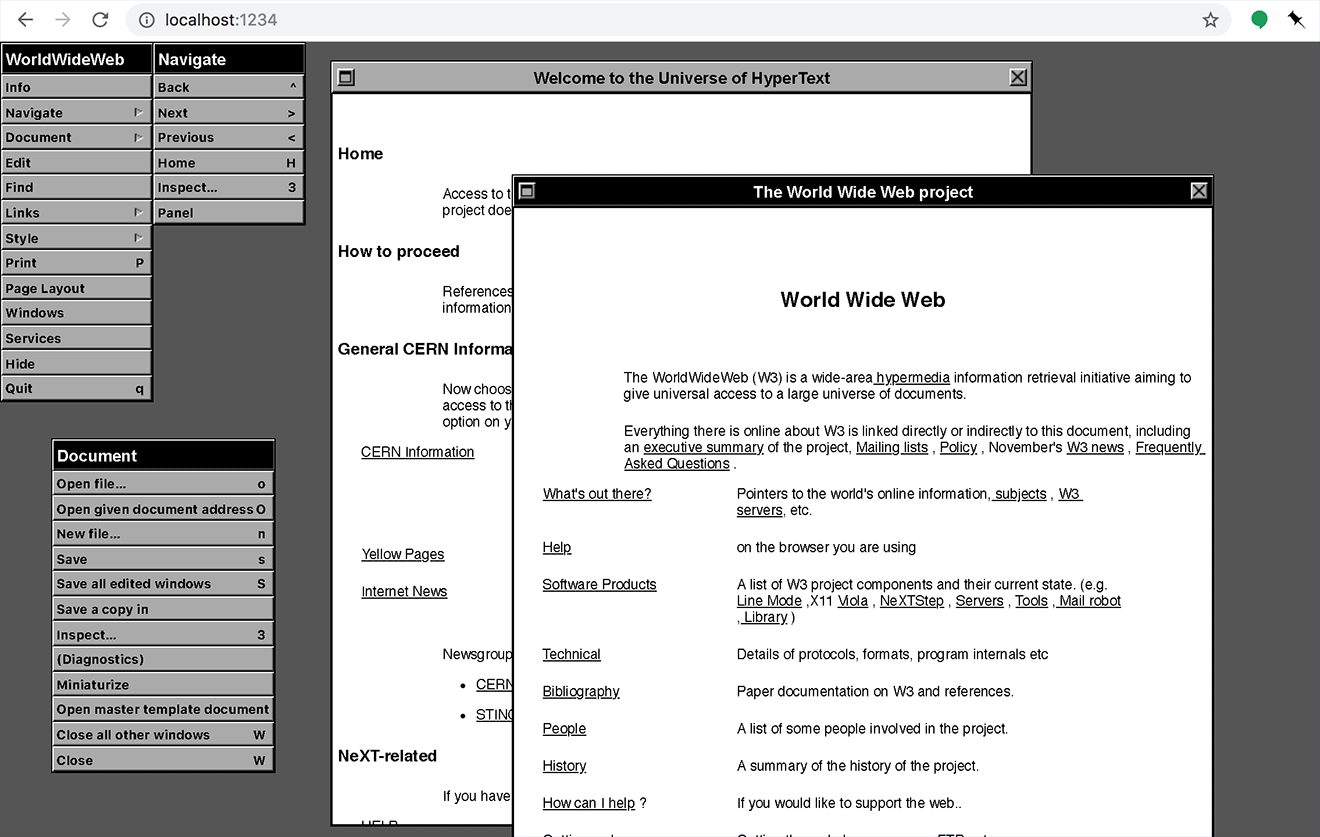Image resolution: width=1320 pixels, height=837 pixels.
Task: Choose Open file... in Document menu
Action: [x=163, y=484]
